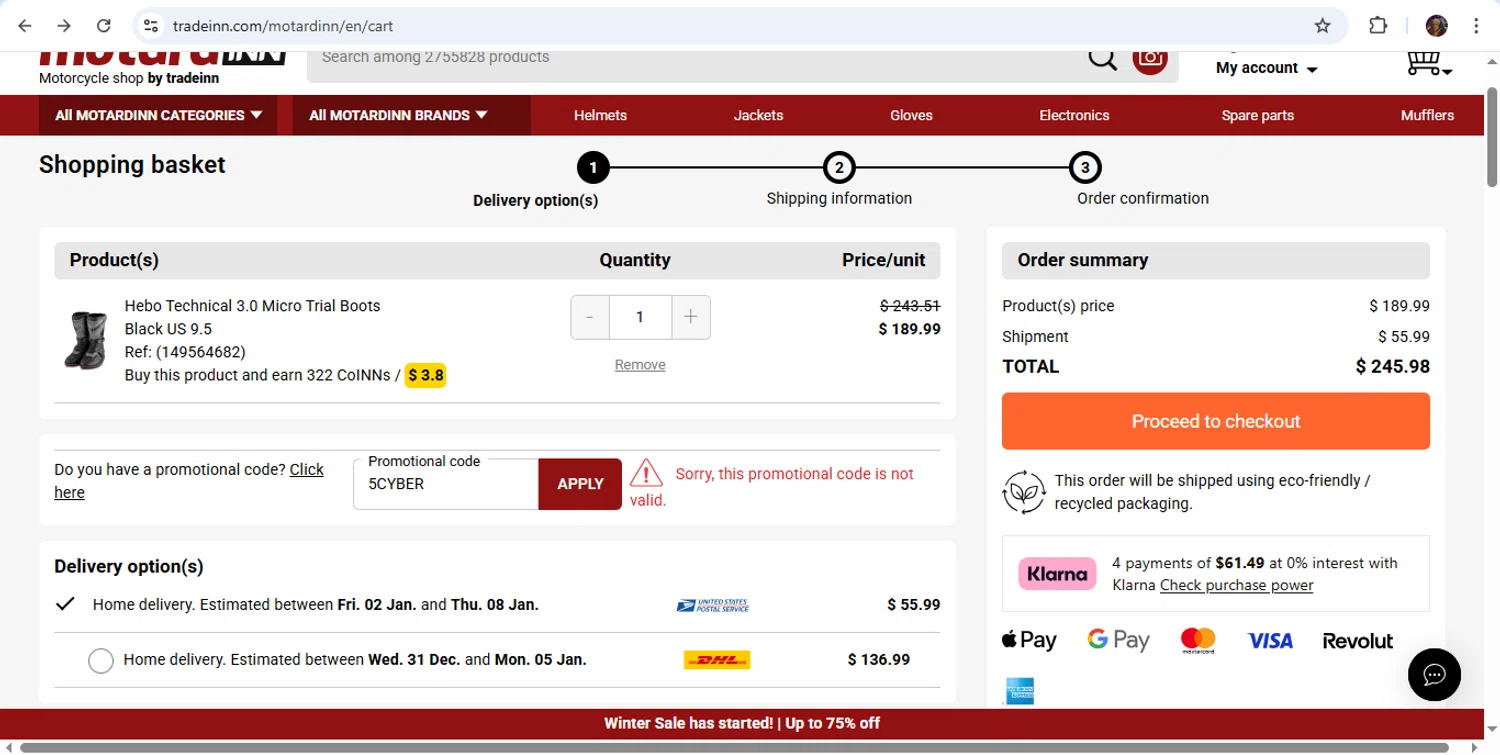1500x755 pixels.
Task: Click the TOTAL $ 245.98 amount
Action: pos(1392,367)
